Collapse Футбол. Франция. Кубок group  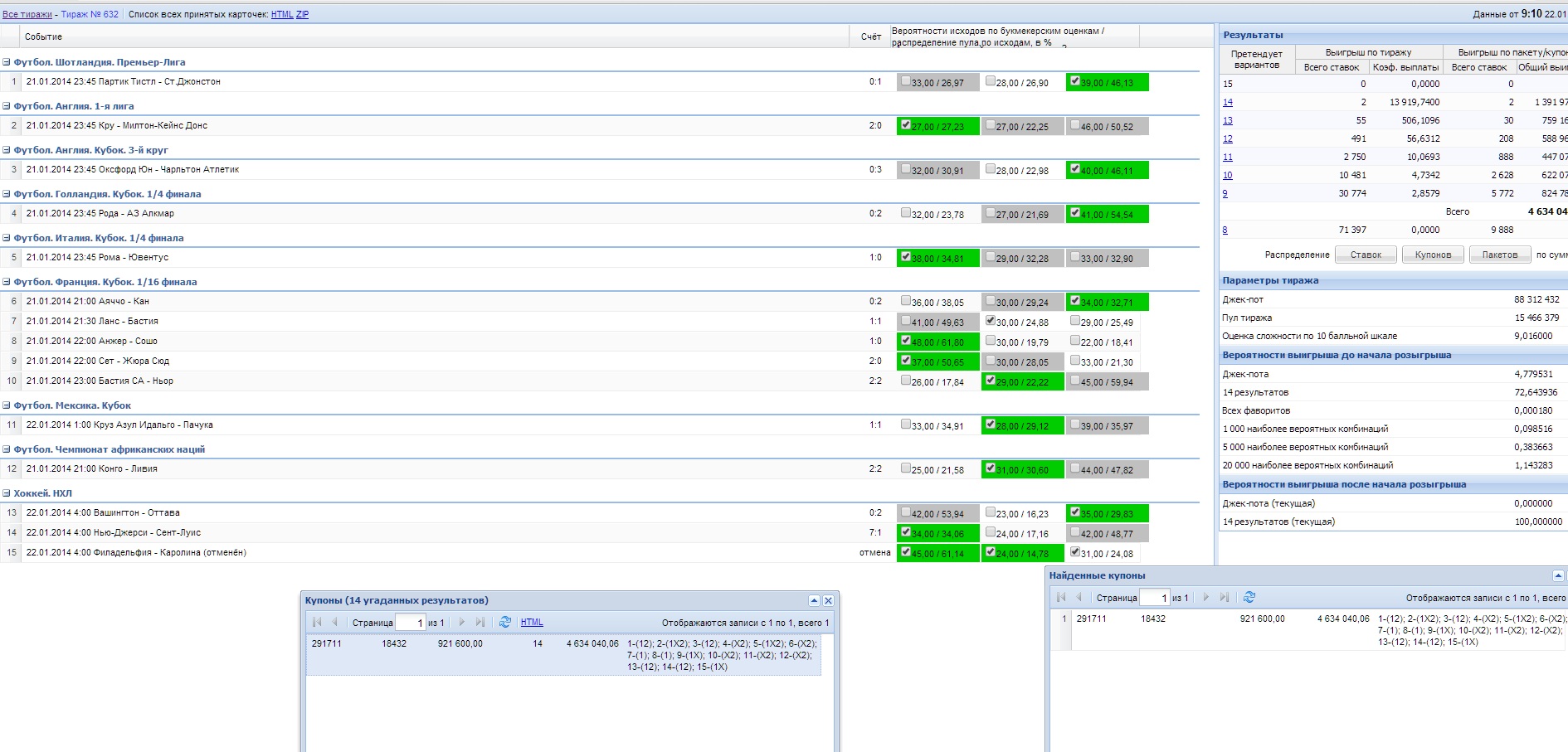[7, 282]
